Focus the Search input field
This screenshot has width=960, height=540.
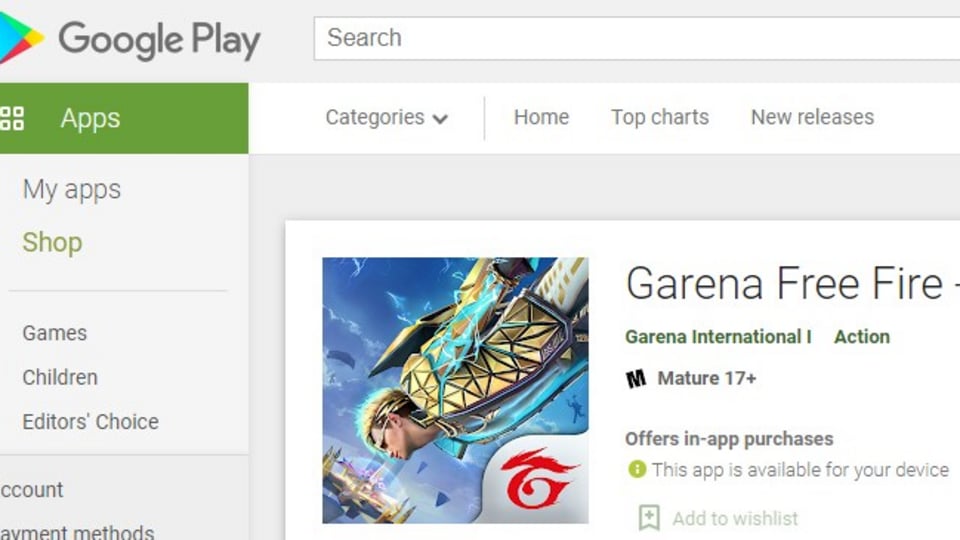coord(637,39)
